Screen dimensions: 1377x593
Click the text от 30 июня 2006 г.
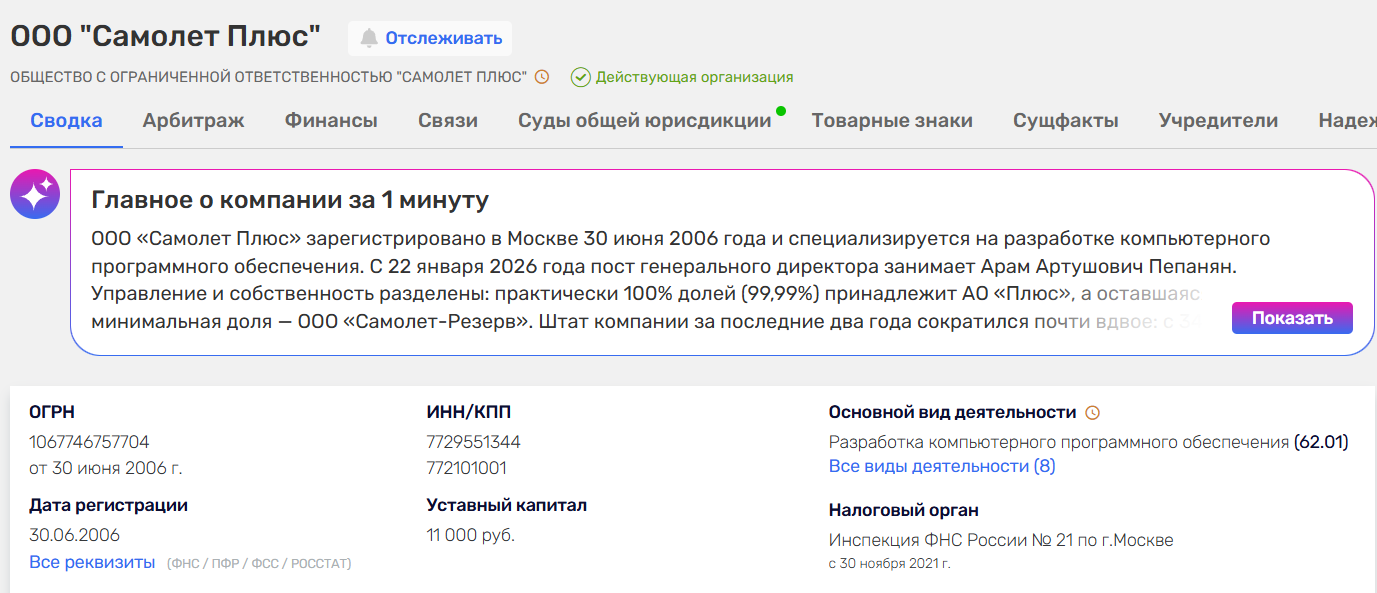pyautogui.click(x=106, y=468)
